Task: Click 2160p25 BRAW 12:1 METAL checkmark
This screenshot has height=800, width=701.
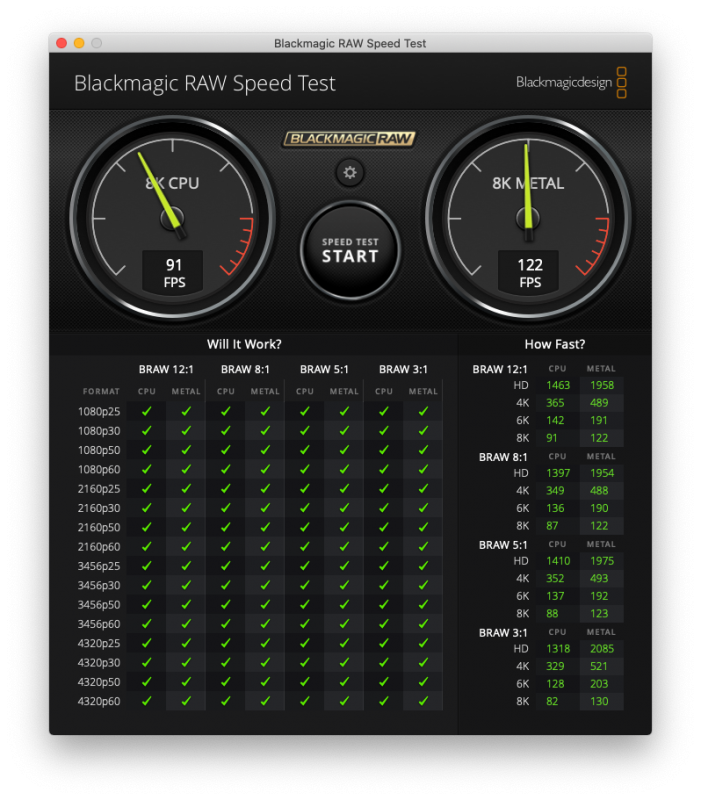Action: tap(186, 489)
